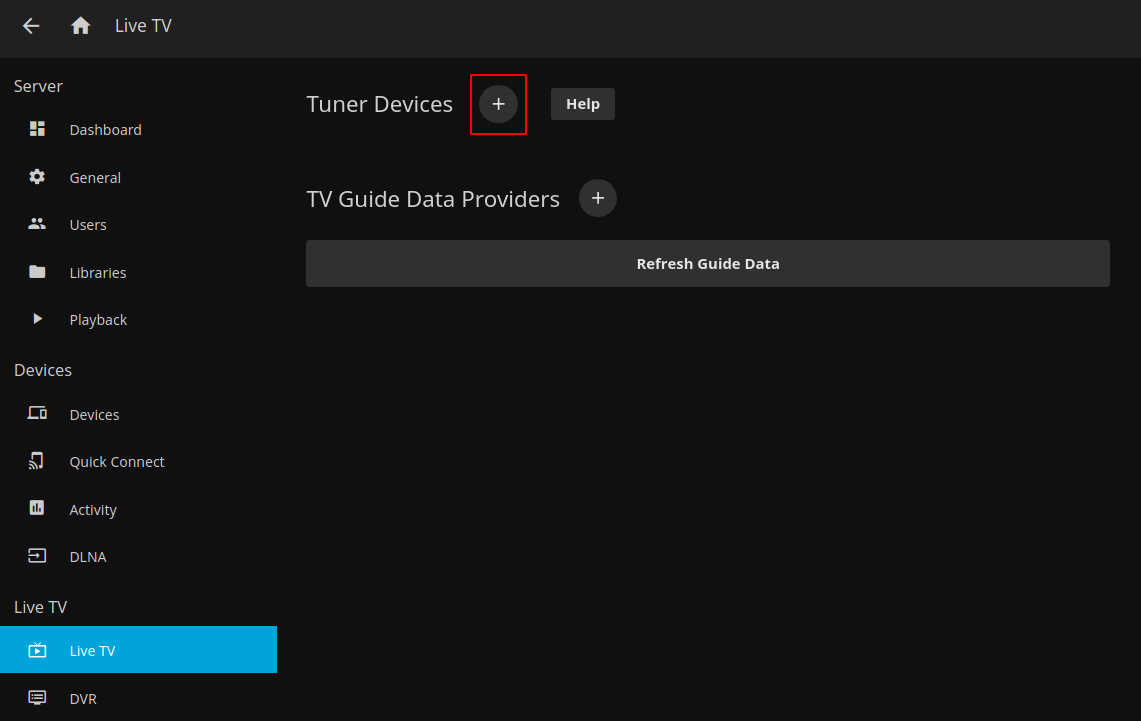1141x721 pixels.
Task: Navigate to Dashboard page
Action: [105, 129]
